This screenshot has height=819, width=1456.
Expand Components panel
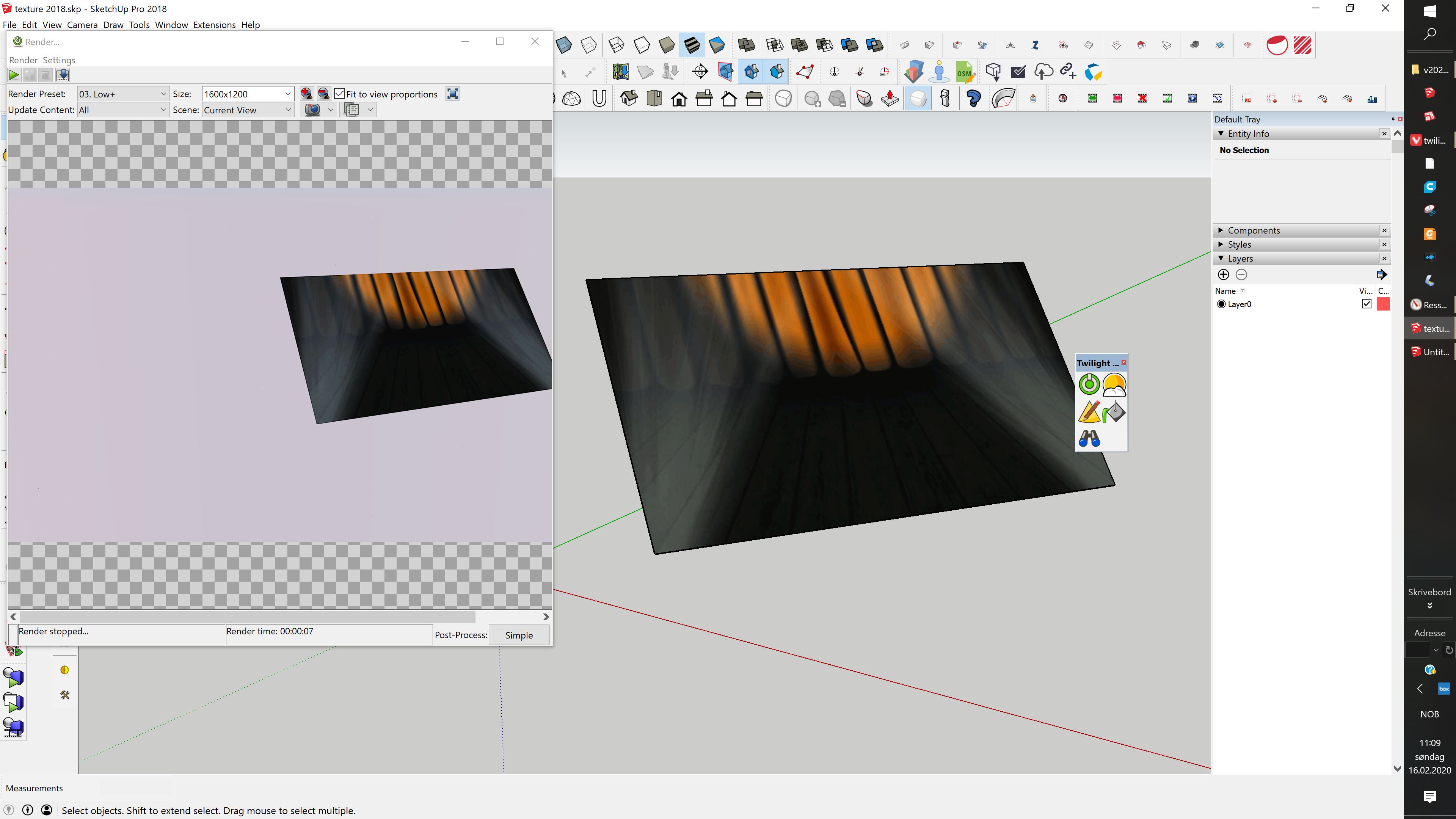point(1221,230)
